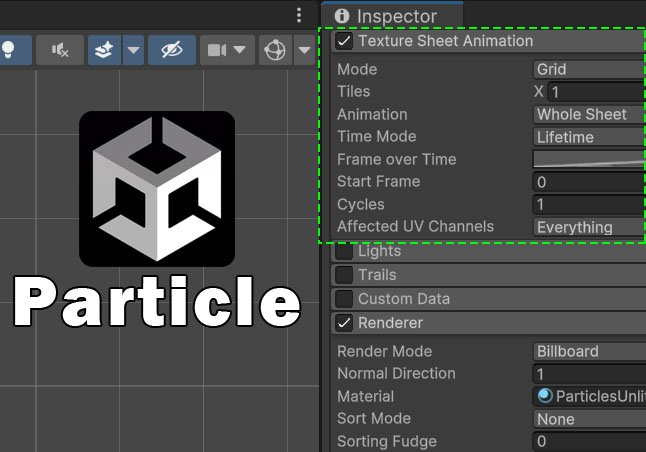Enable the Trails module checkbox

click(344, 275)
